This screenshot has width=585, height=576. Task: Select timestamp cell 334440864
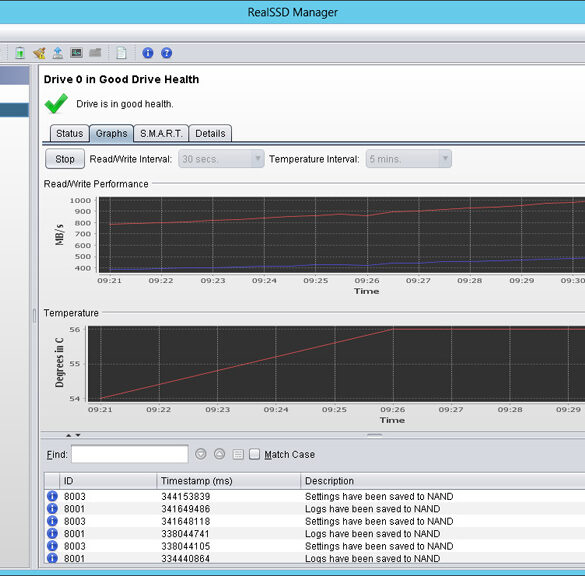[186, 558]
